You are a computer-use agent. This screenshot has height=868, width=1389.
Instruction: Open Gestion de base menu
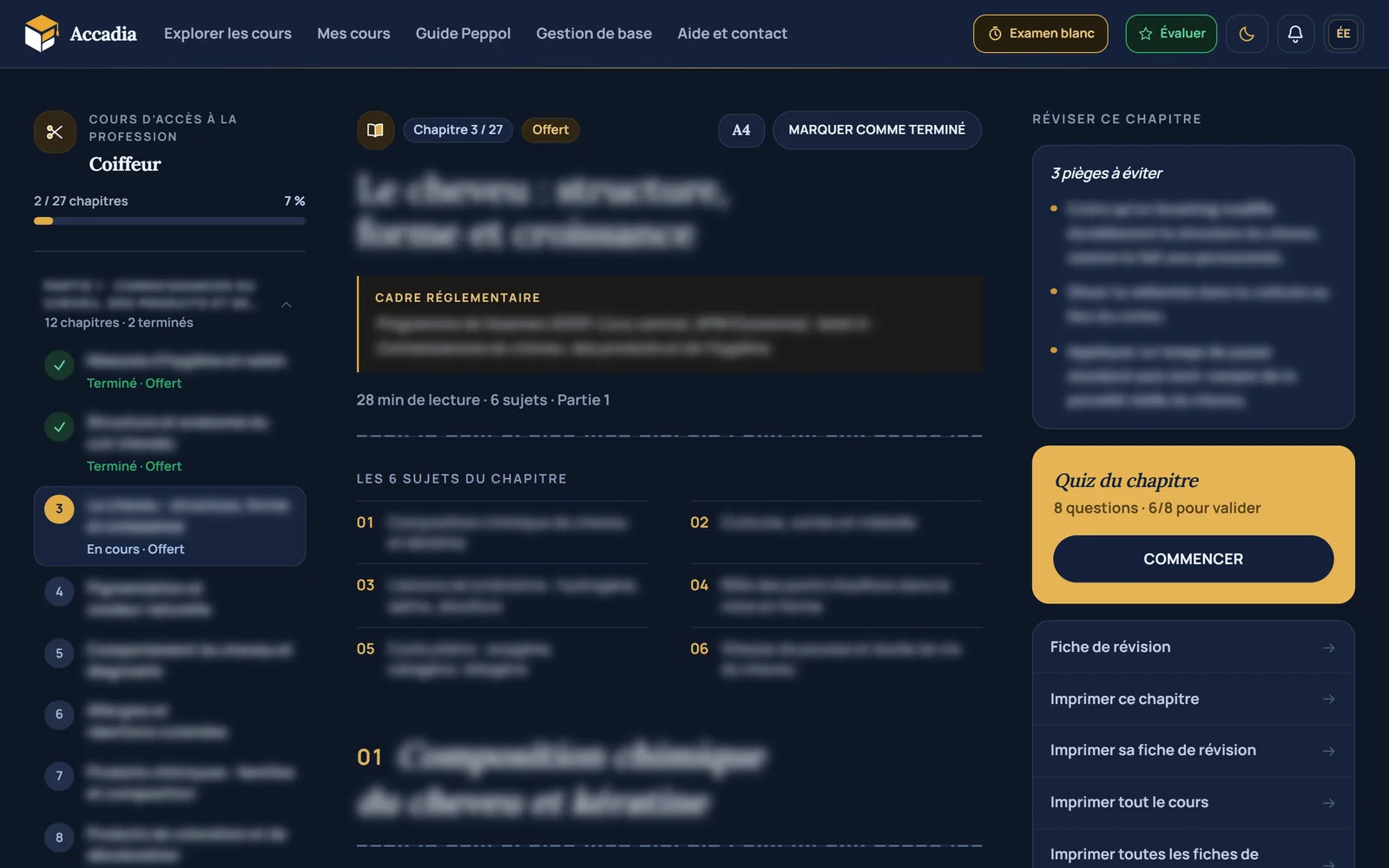[x=594, y=33]
